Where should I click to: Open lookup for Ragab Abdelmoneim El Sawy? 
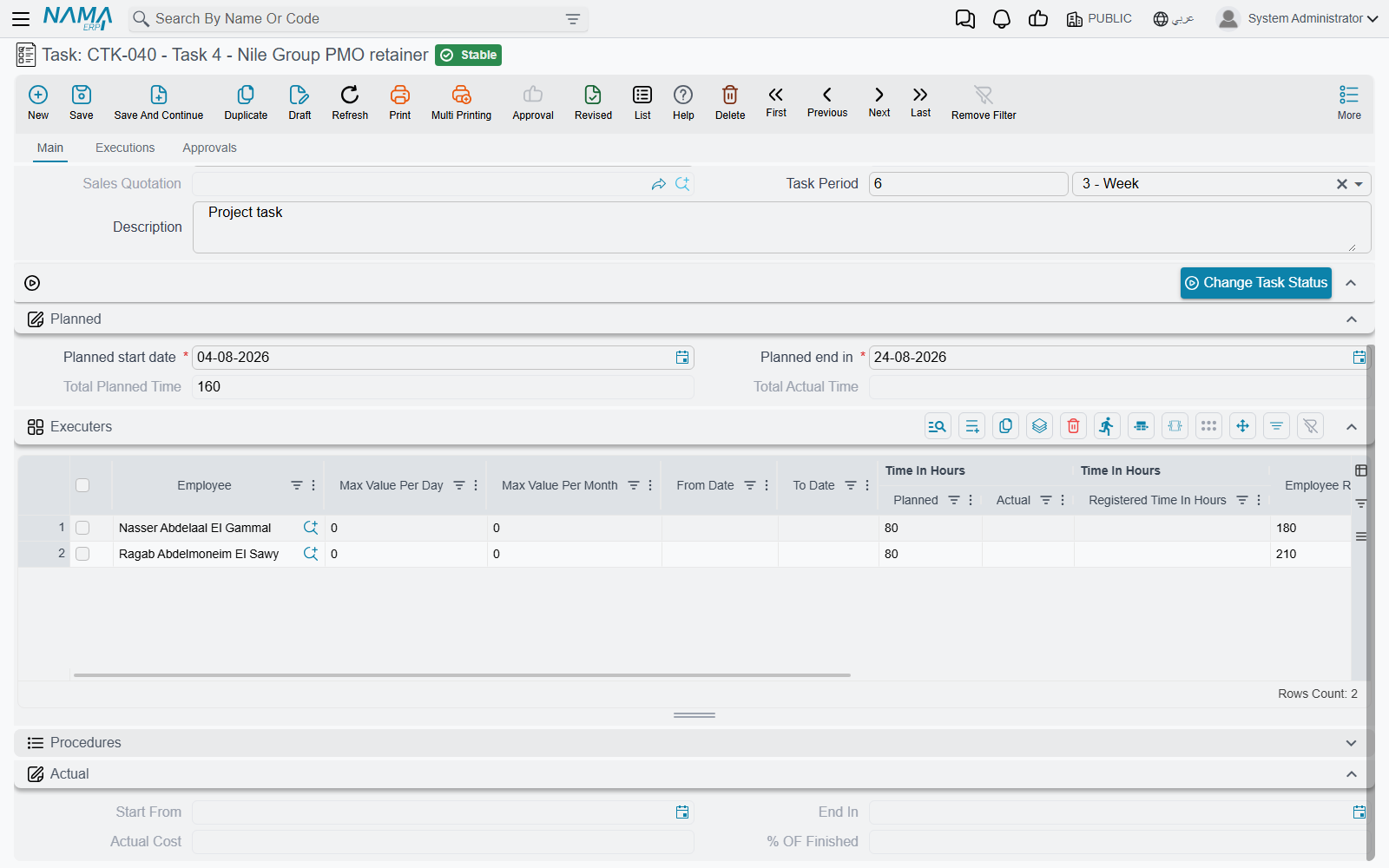click(x=310, y=554)
